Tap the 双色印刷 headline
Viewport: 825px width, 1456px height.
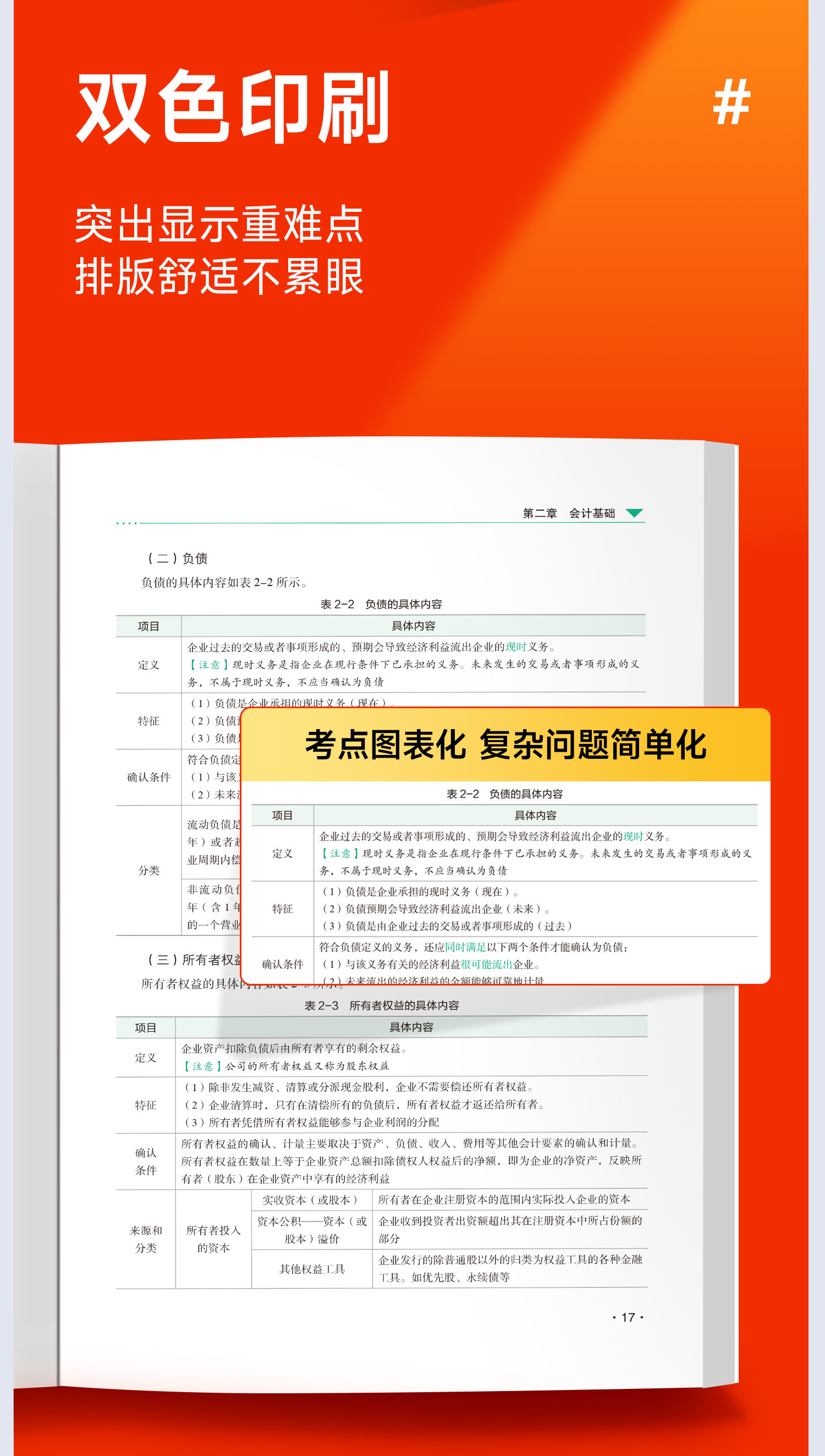(x=233, y=107)
